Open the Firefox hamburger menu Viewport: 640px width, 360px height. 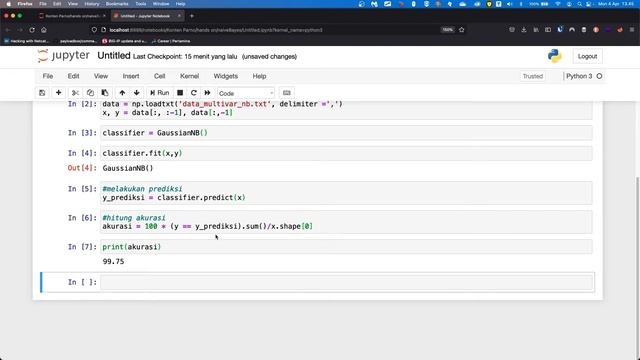click(x=632, y=30)
